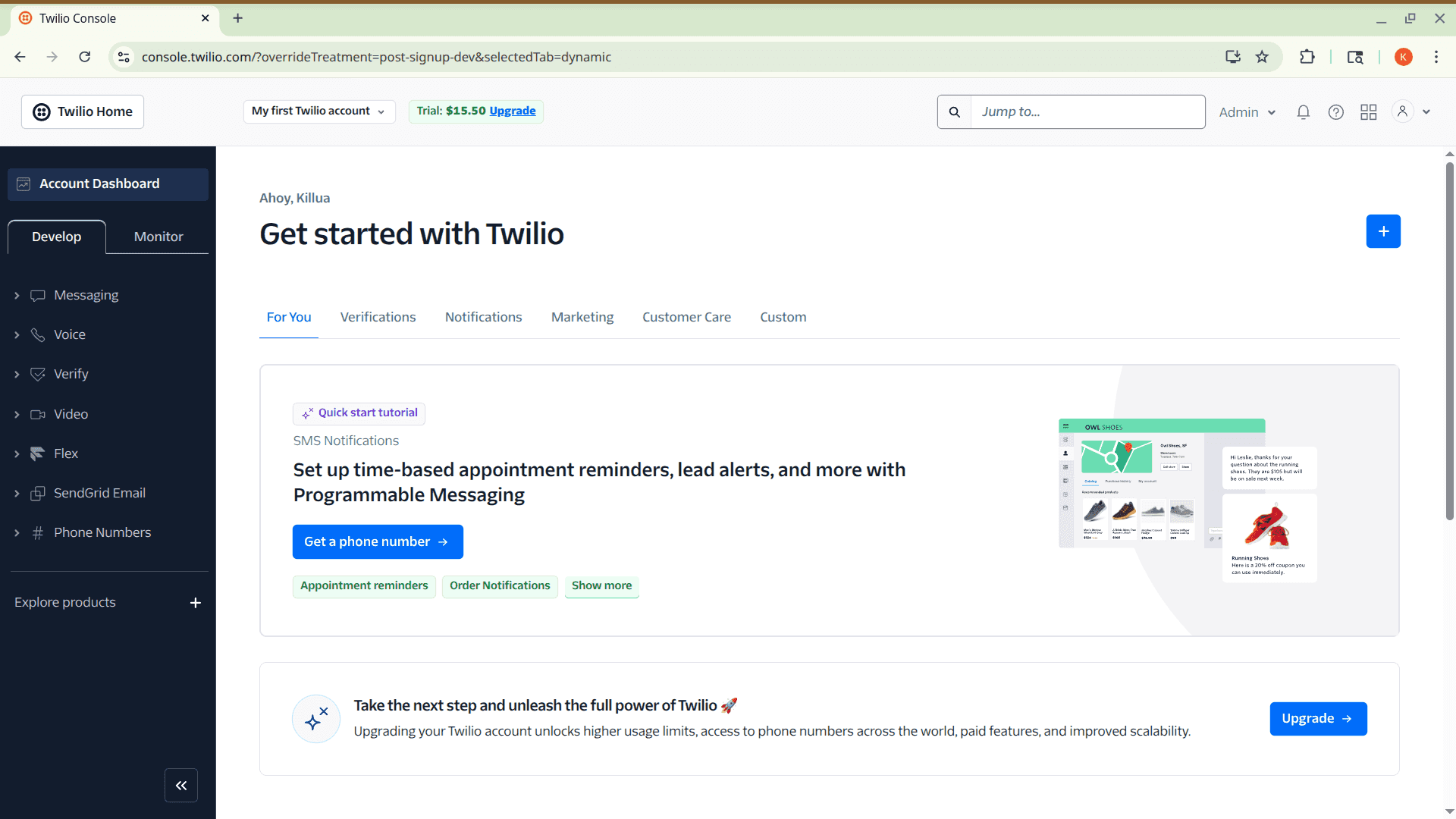Select the Verifications tab
The image size is (1456, 819).
[x=378, y=317]
